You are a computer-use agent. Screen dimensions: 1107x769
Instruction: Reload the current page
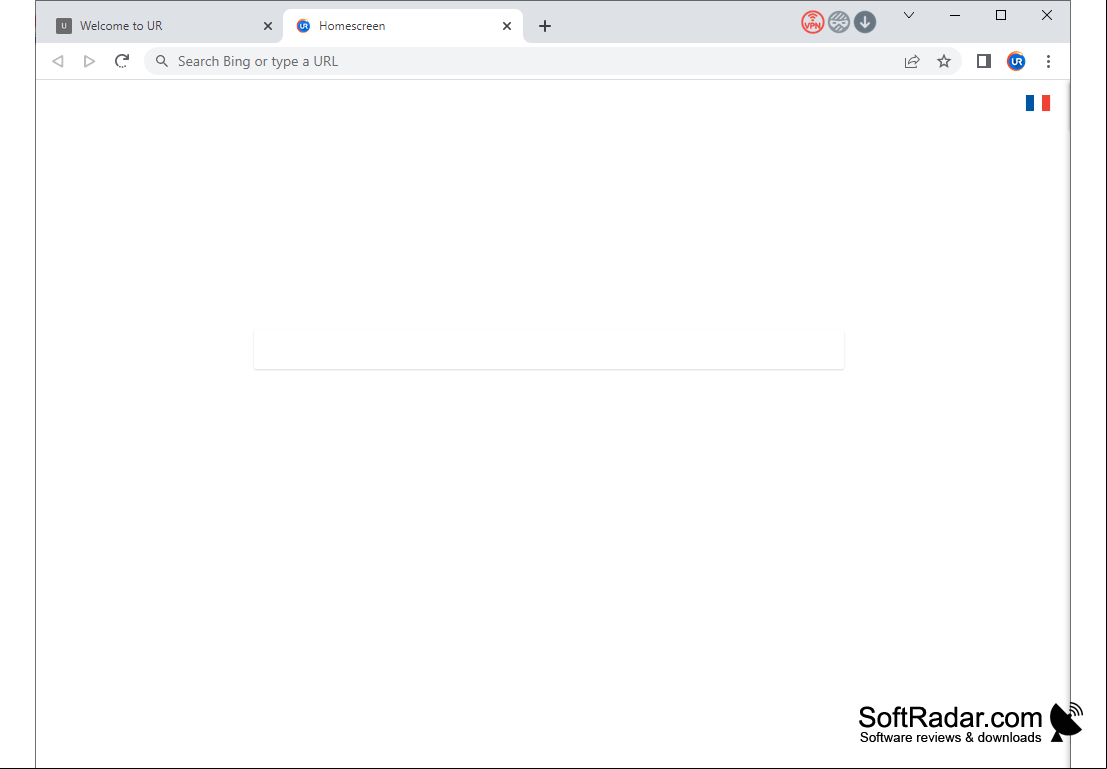pos(122,61)
